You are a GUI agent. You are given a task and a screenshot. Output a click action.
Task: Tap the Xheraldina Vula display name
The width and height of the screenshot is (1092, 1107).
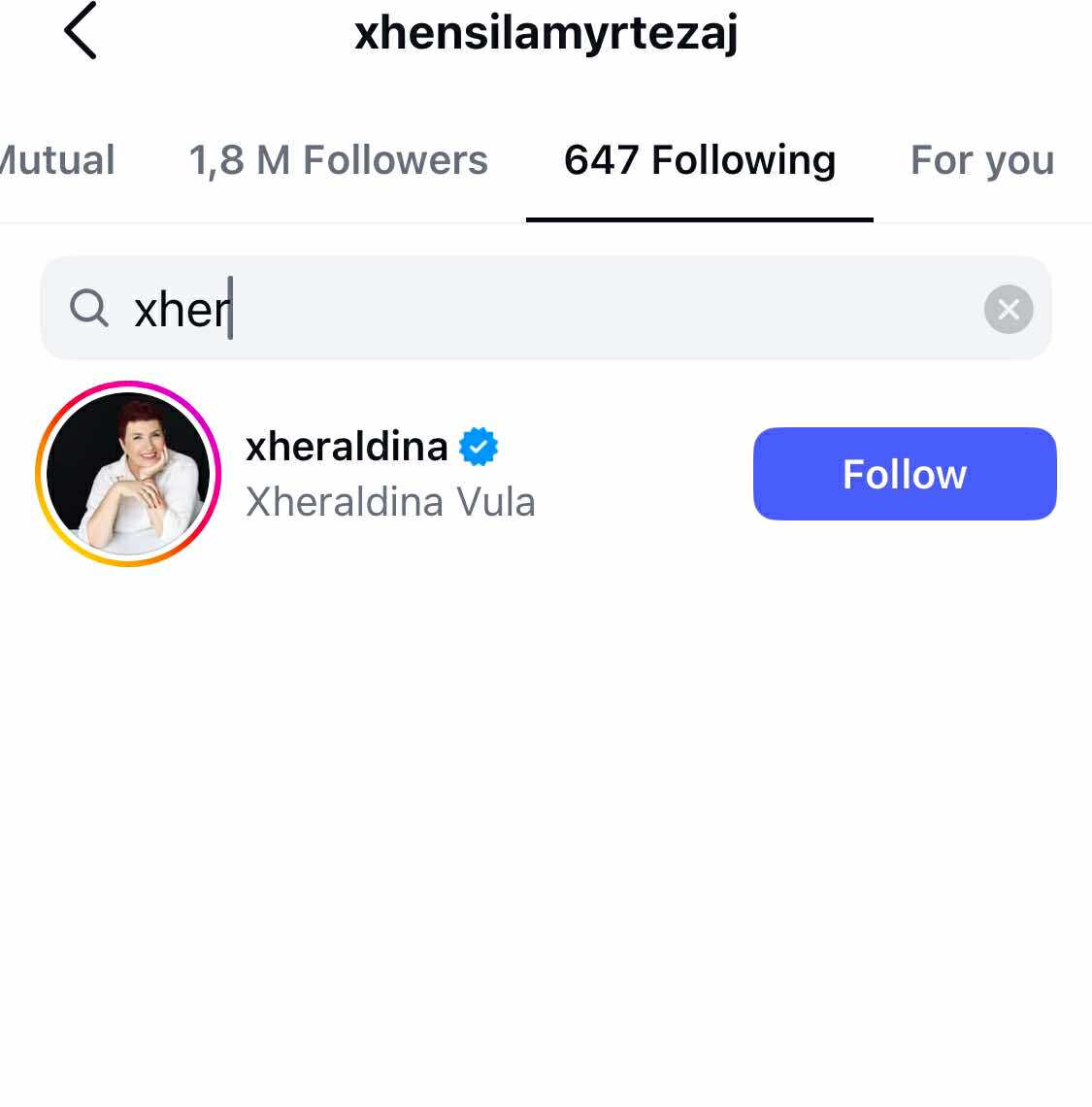coord(390,502)
